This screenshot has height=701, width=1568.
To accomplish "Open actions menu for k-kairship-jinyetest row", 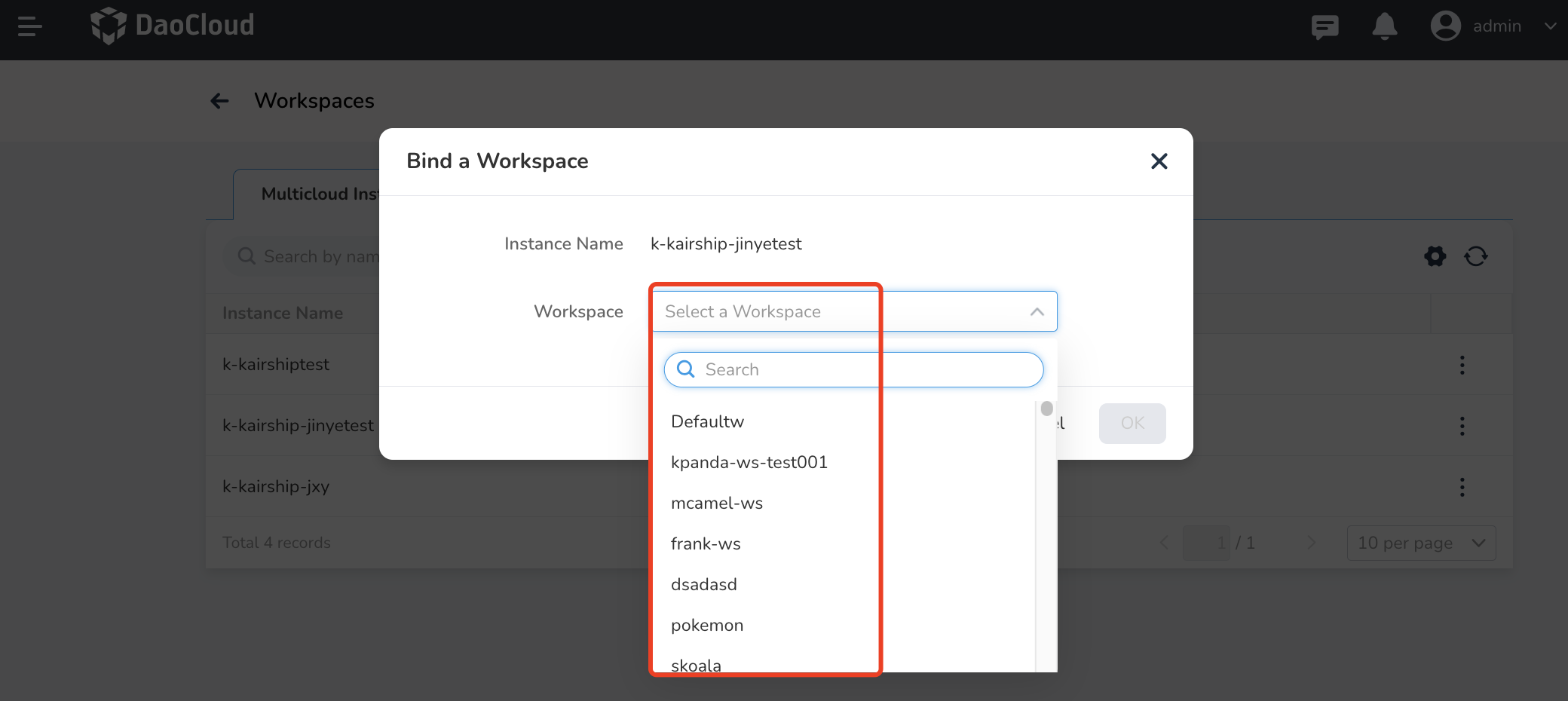I will [1462, 427].
